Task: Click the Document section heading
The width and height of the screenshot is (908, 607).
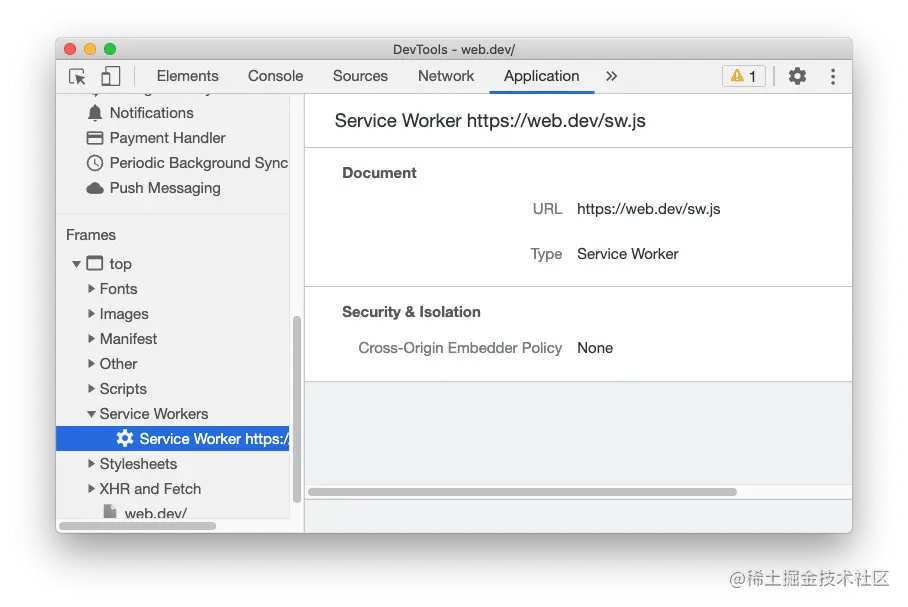Action: 379,173
